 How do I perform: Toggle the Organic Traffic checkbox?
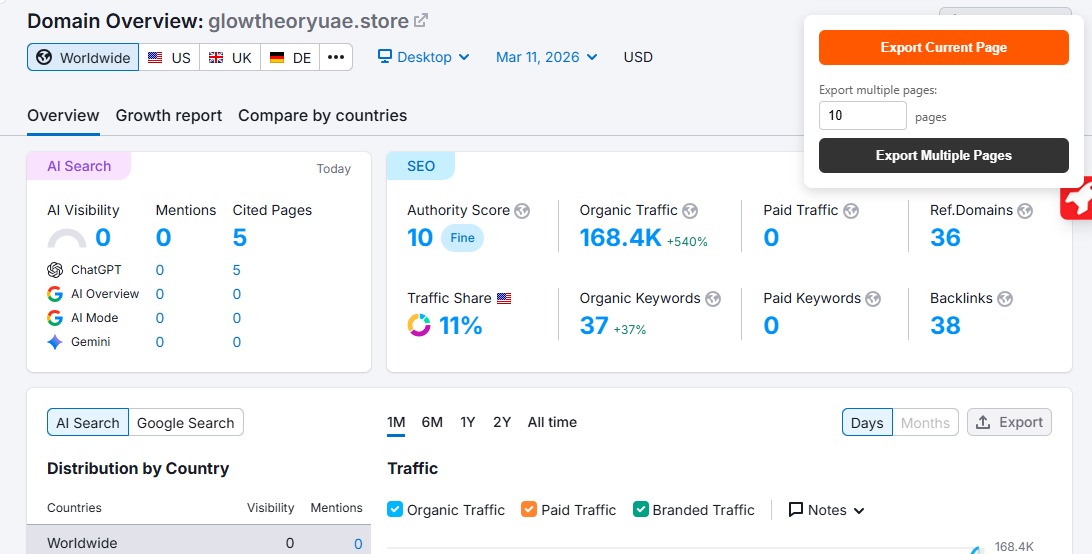[395, 509]
